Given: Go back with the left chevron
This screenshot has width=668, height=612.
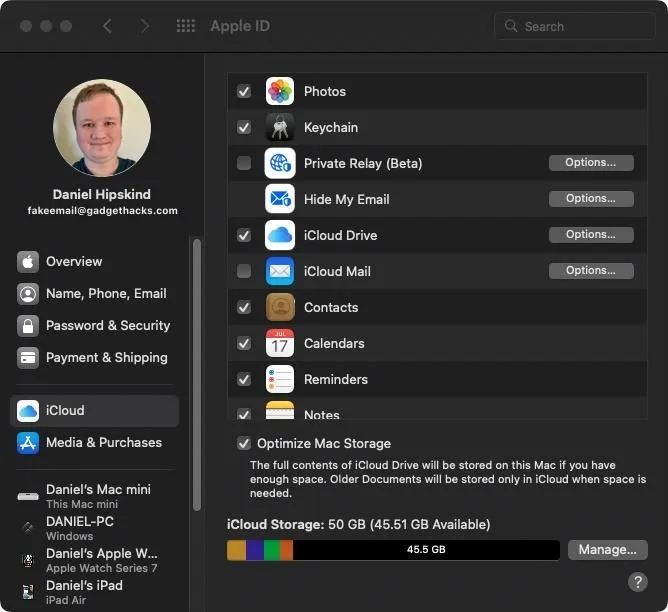Looking at the screenshot, I should [107, 26].
